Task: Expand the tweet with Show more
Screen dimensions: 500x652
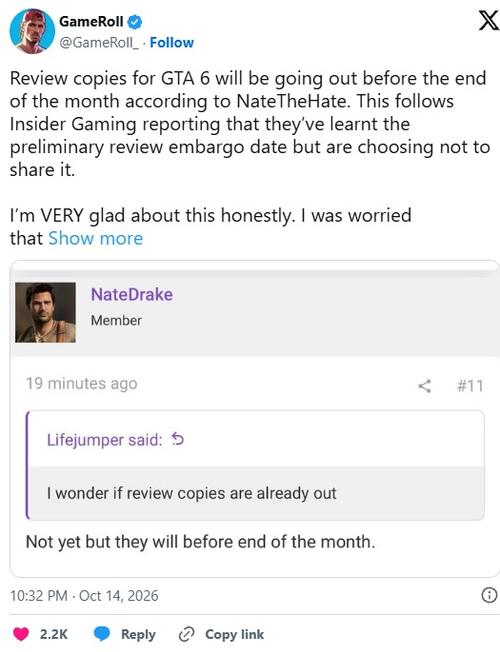Action: tap(96, 238)
